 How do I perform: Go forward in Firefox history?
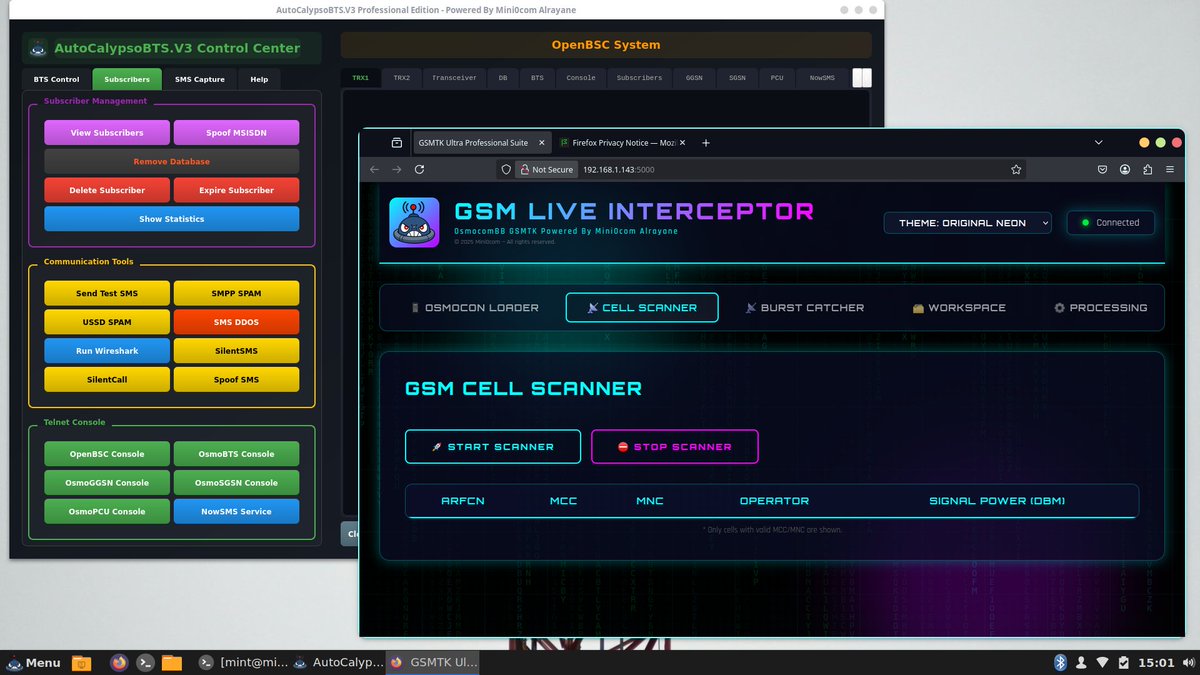point(397,170)
